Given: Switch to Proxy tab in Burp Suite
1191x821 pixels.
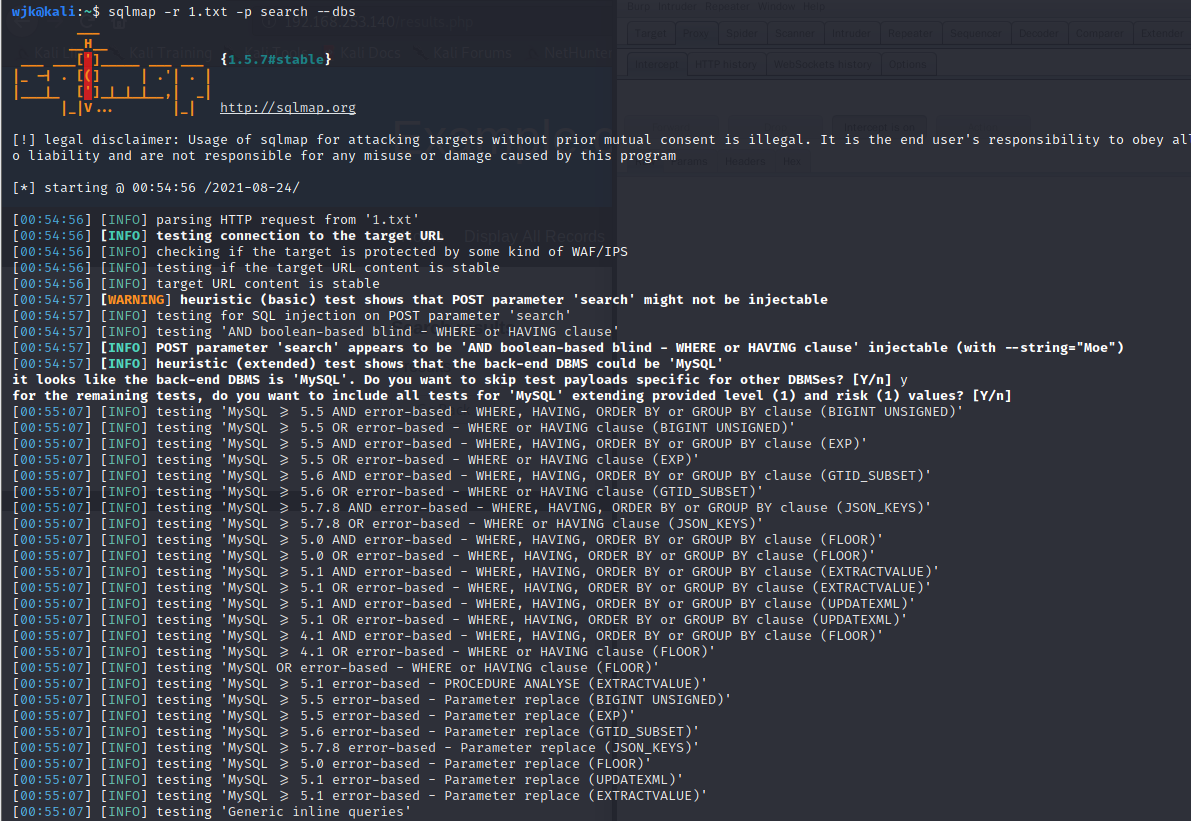Looking at the screenshot, I should click(x=695, y=33).
